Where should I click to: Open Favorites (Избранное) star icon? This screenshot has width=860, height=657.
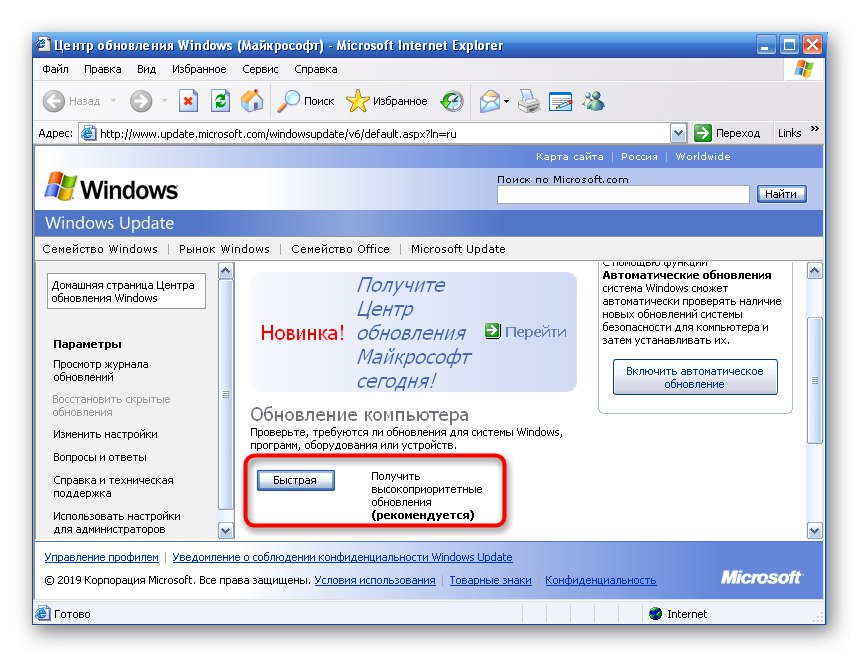click(358, 101)
